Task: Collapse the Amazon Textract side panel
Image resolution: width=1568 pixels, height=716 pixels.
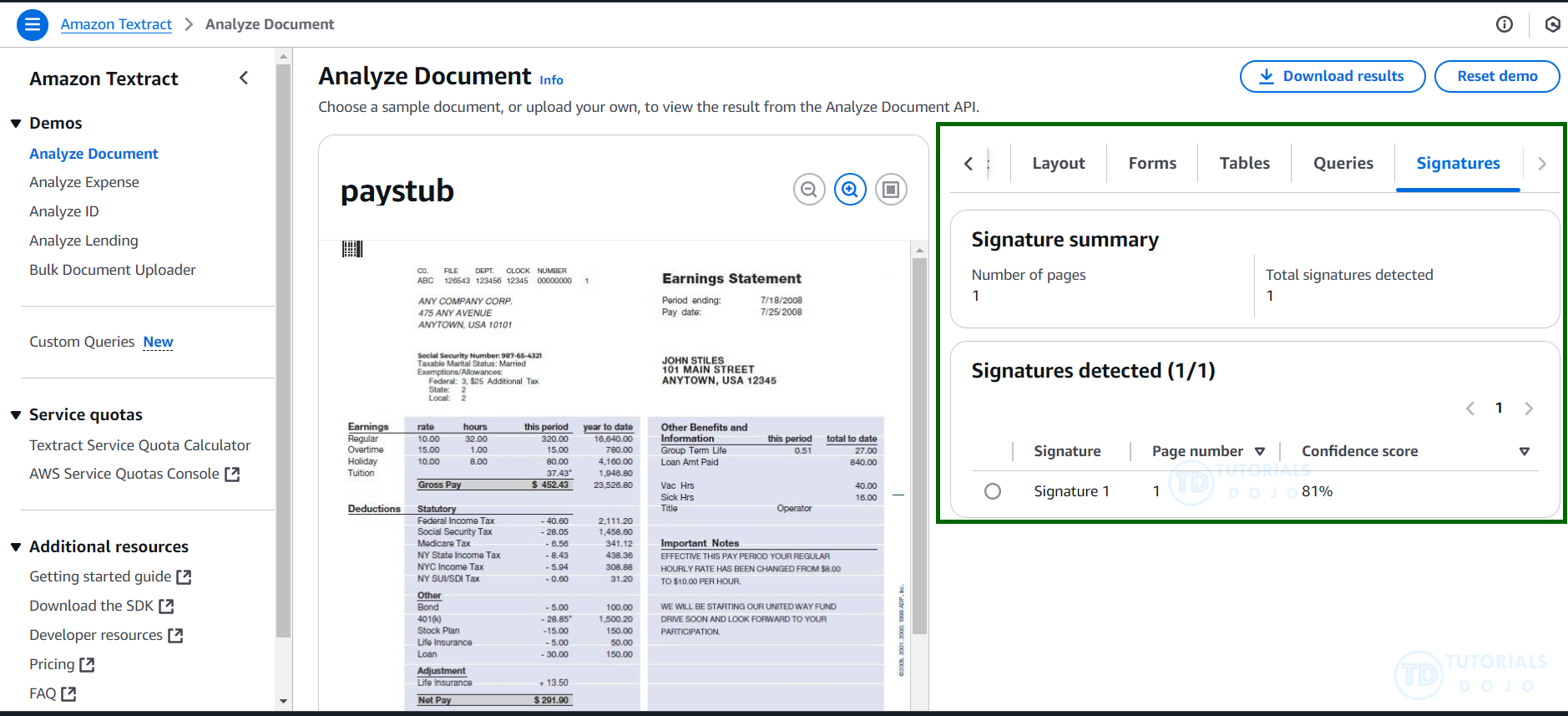Action: (244, 79)
